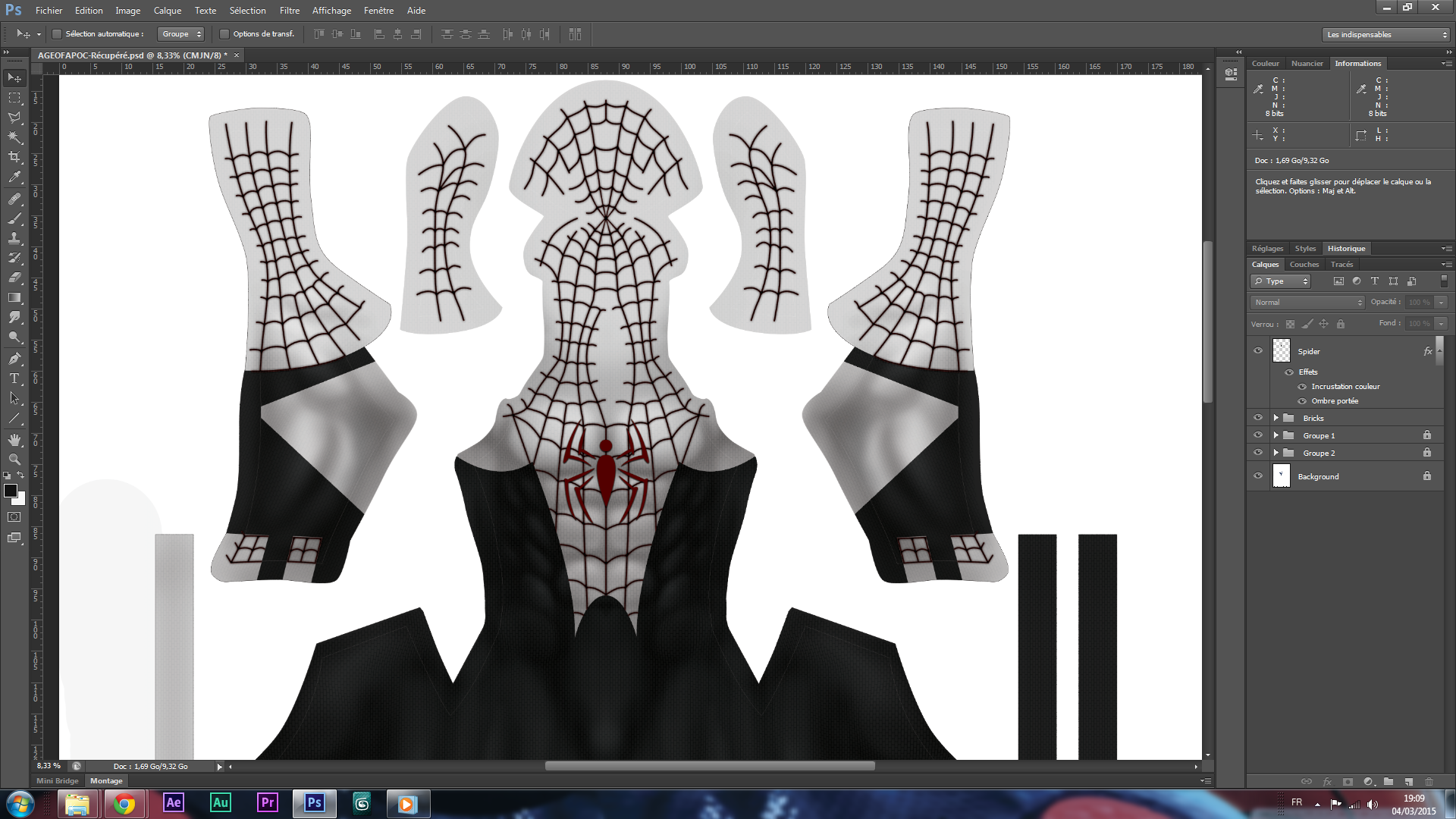Collapse Spider layer effects list
Image resolution: width=1456 pixels, height=819 pixels.
pyautogui.click(x=1439, y=351)
